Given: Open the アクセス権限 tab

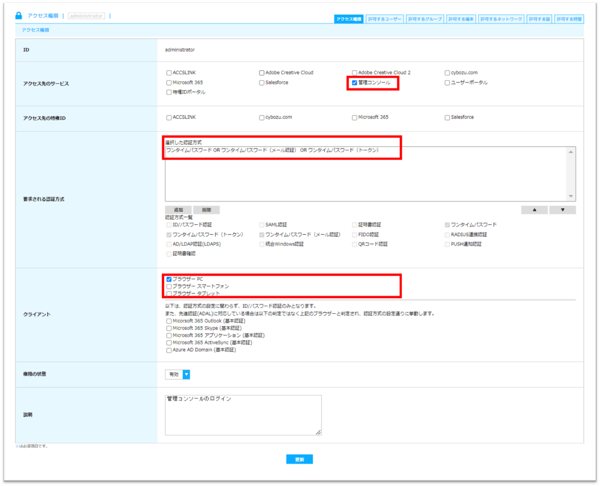Looking at the screenshot, I should 349,19.
